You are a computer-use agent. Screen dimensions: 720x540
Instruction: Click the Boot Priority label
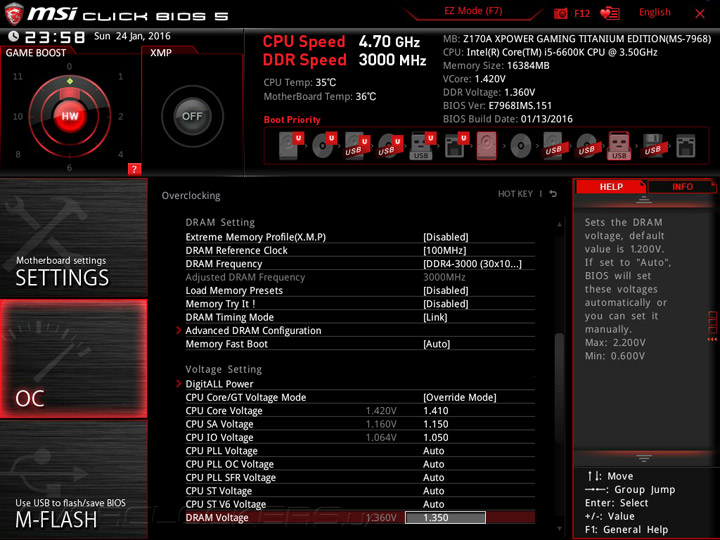(x=292, y=119)
